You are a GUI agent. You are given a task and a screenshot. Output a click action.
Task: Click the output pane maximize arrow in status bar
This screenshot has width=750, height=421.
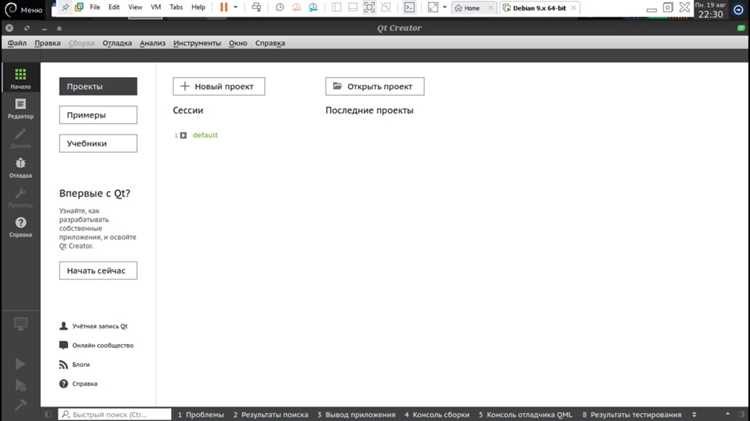pyautogui.click(x=728, y=414)
